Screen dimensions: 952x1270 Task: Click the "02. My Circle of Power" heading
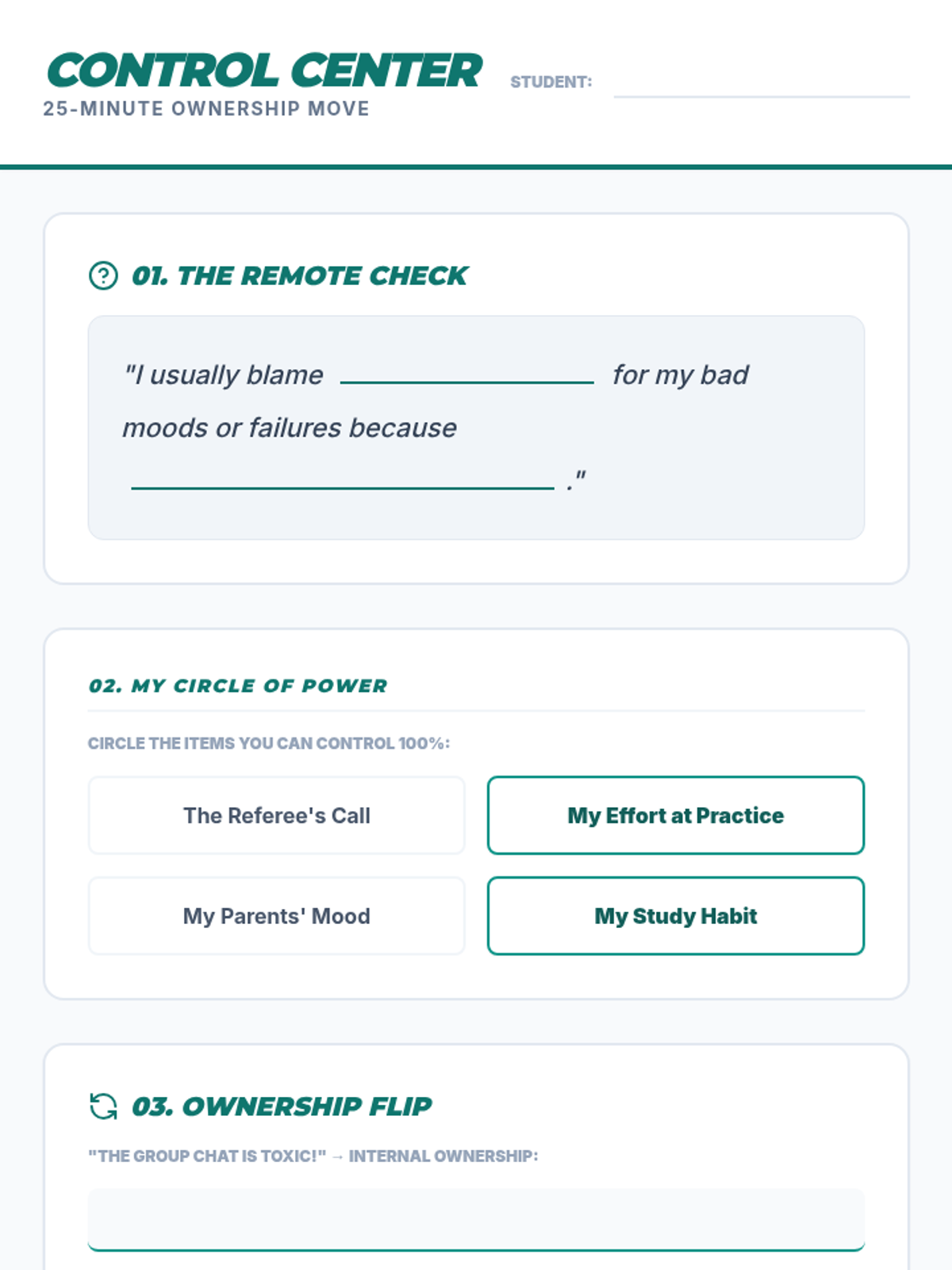click(x=238, y=686)
